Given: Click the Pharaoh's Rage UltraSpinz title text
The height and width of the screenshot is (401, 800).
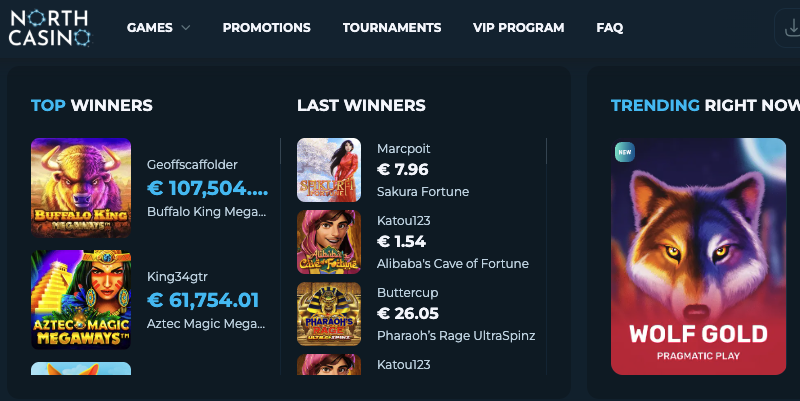Looking at the screenshot, I should tap(456, 335).
